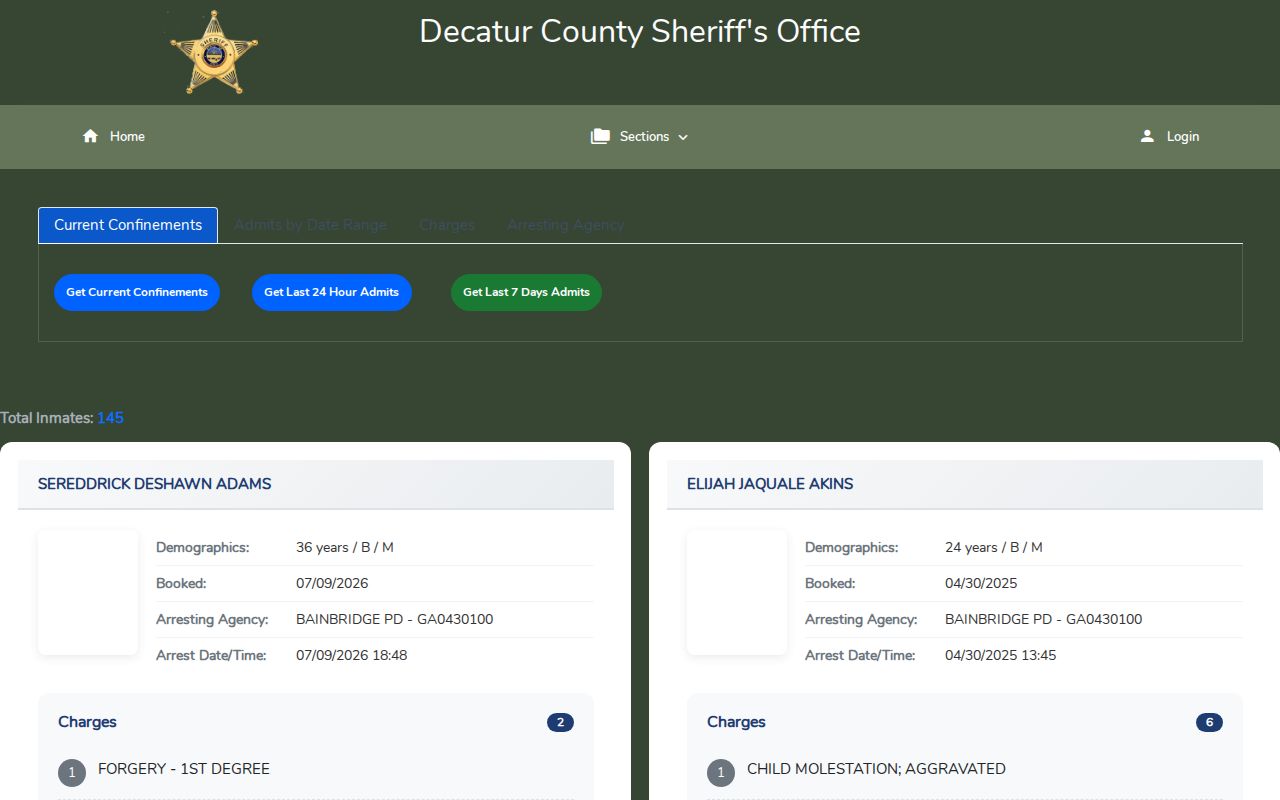Click Elijah Akins mugshot placeholder
The image size is (1280, 800).
click(x=737, y=593)
